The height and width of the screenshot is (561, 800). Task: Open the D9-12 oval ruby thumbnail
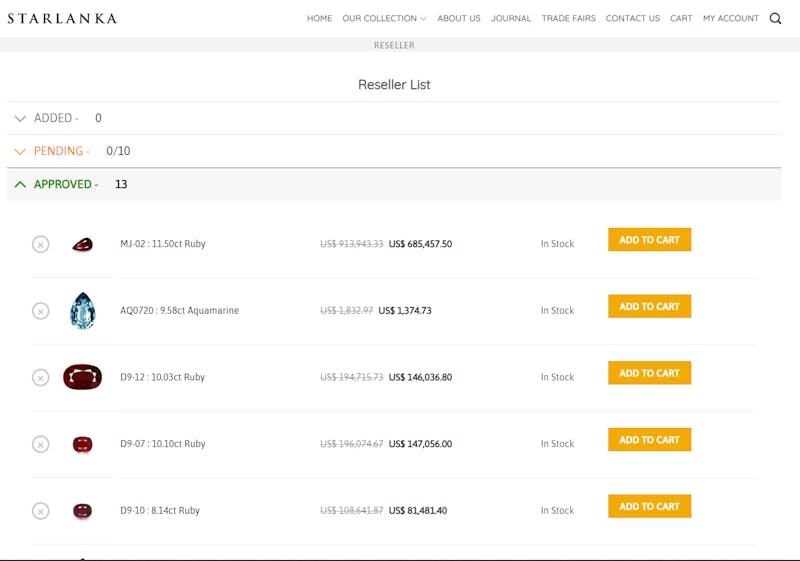click(83, 377)
